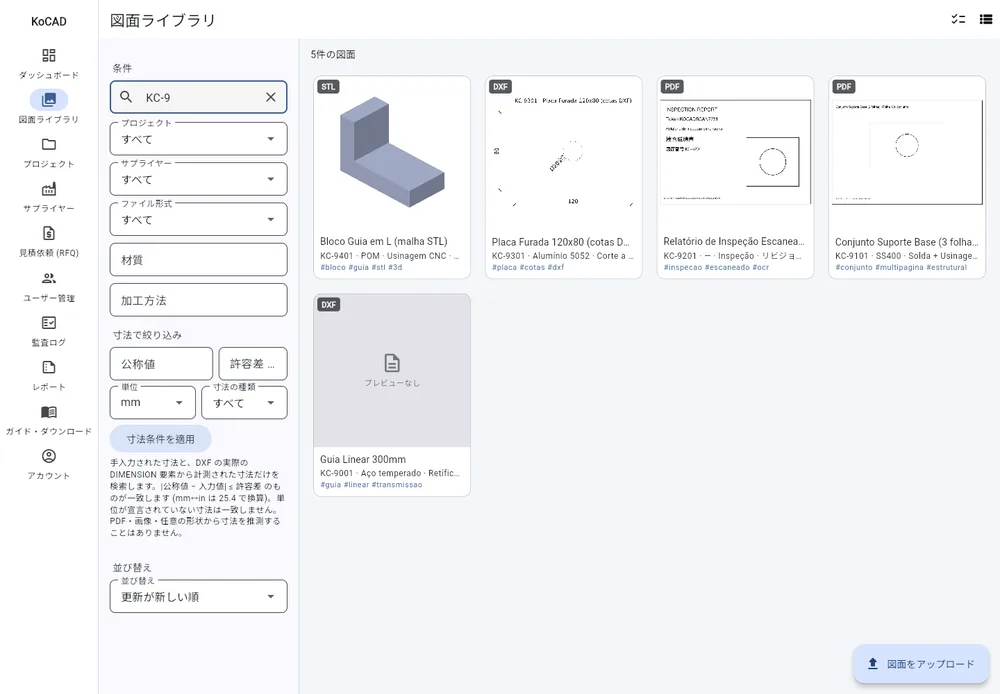The width and height of the screenshot is (1000, 694).
Task: Open the 寸法の種類 dropdown
Action: [x=244, y=402]
